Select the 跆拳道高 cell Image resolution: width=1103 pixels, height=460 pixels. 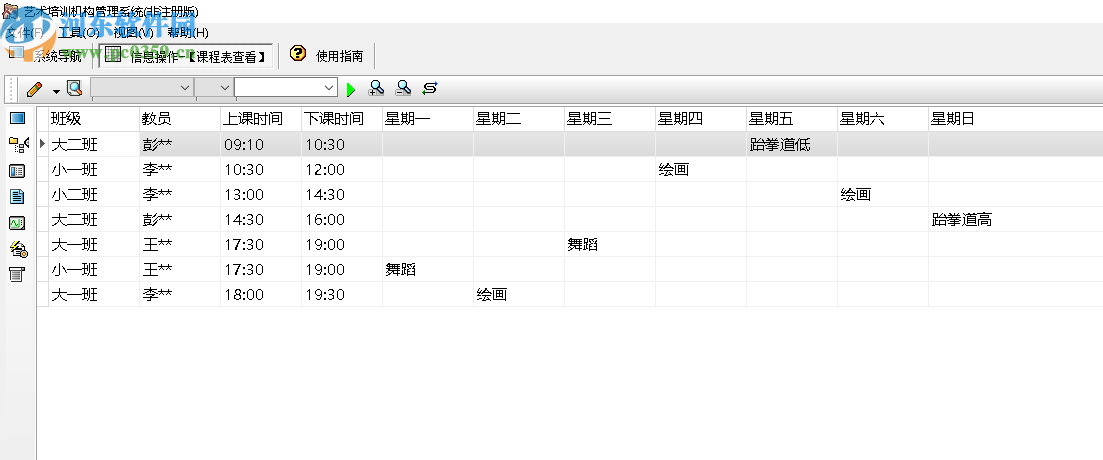coord(1016,219)
